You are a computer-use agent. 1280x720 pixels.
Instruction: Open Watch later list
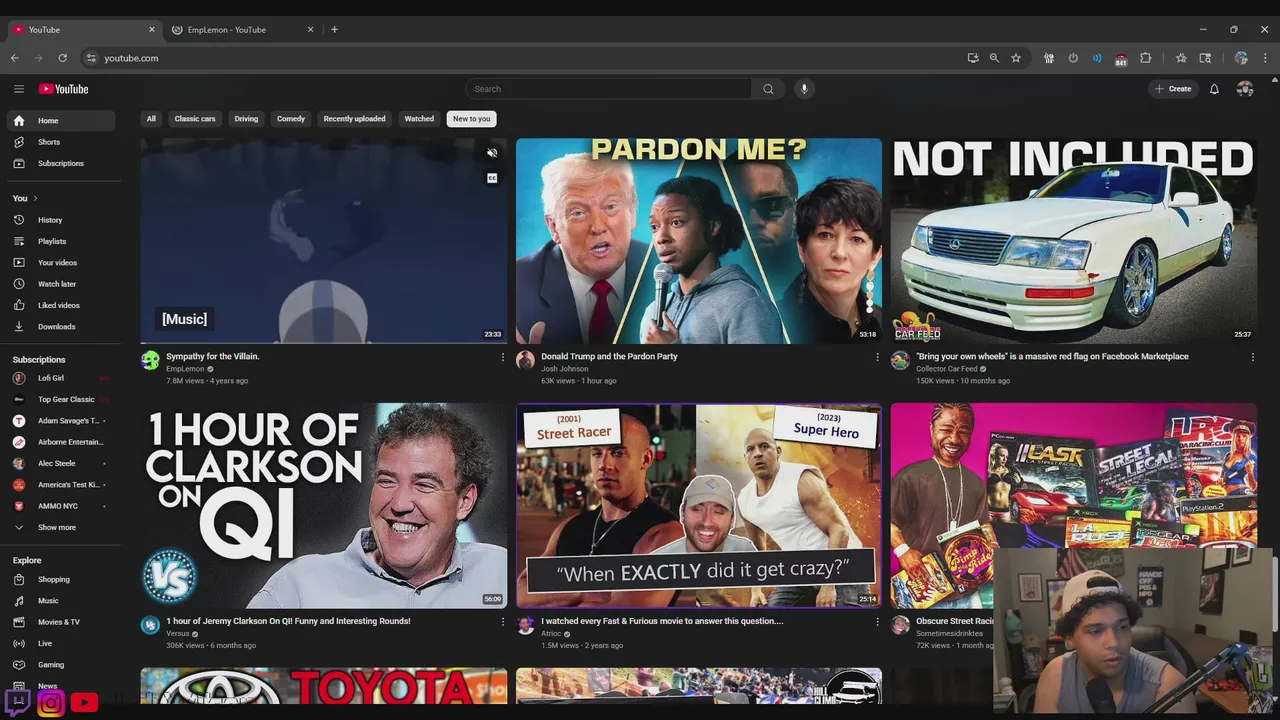point(61,284)
